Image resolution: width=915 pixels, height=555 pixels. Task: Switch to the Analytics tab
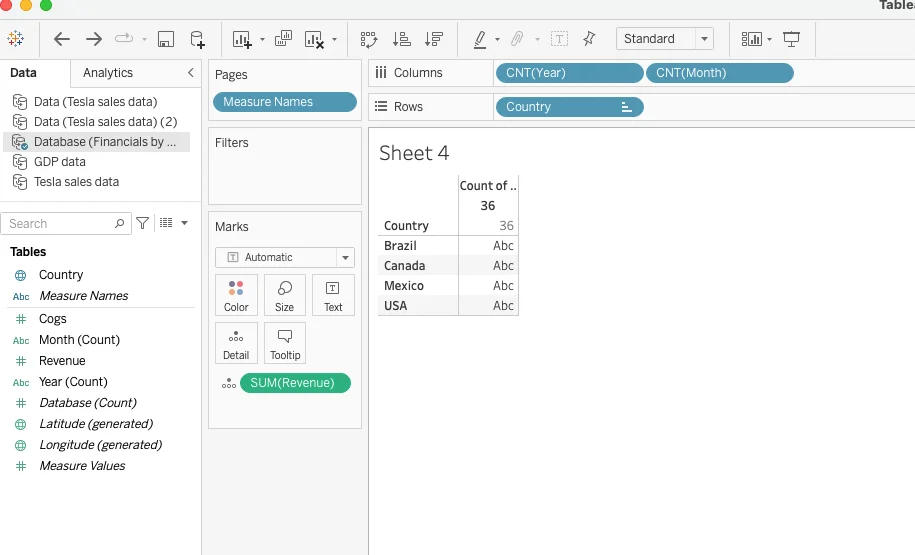pos(108,73)
